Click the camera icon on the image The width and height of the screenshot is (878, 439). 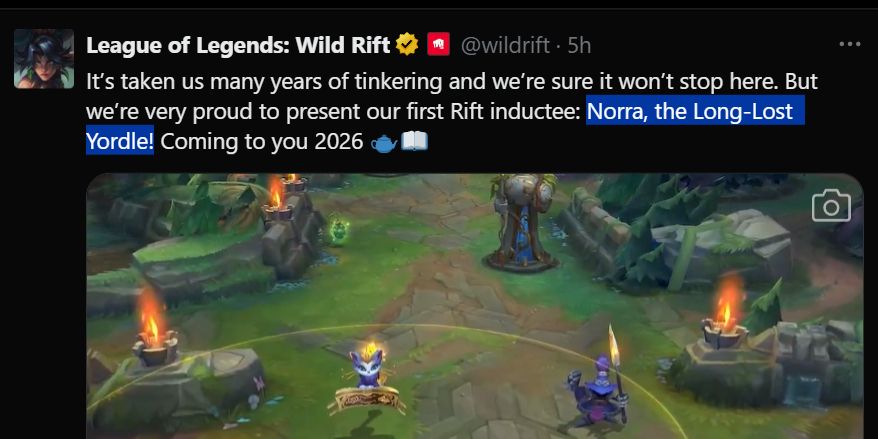831,206
